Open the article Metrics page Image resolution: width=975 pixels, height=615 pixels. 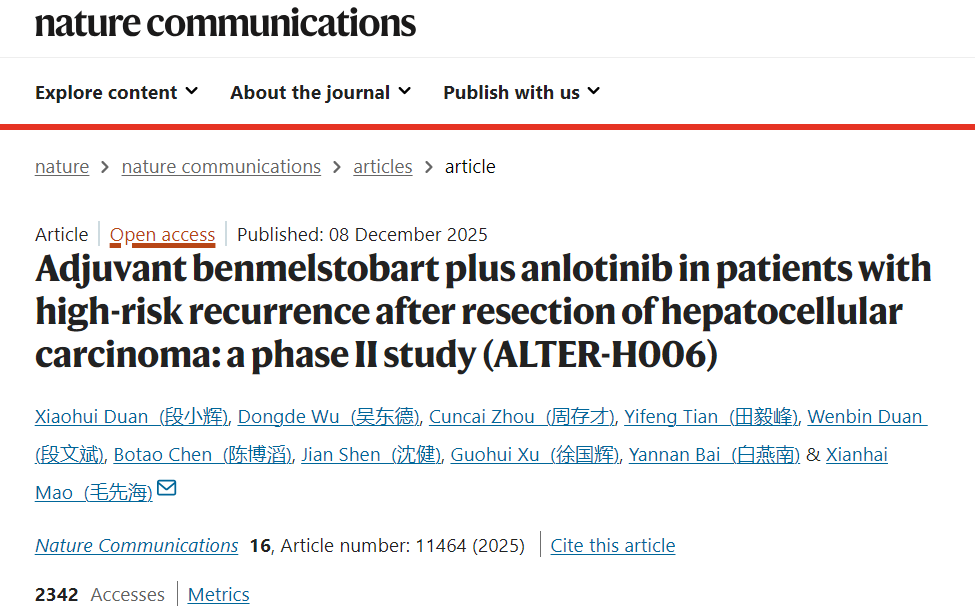(219, 595)
